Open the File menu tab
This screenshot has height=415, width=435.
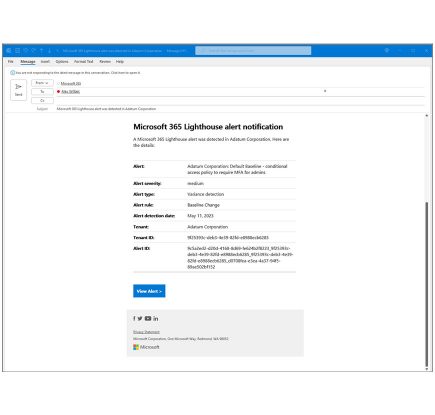tap(11, 62)
